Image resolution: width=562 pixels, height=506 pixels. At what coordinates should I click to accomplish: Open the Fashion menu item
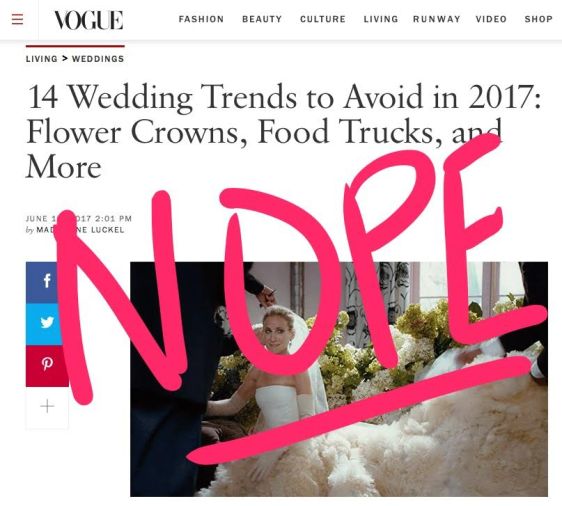point(201,19)
